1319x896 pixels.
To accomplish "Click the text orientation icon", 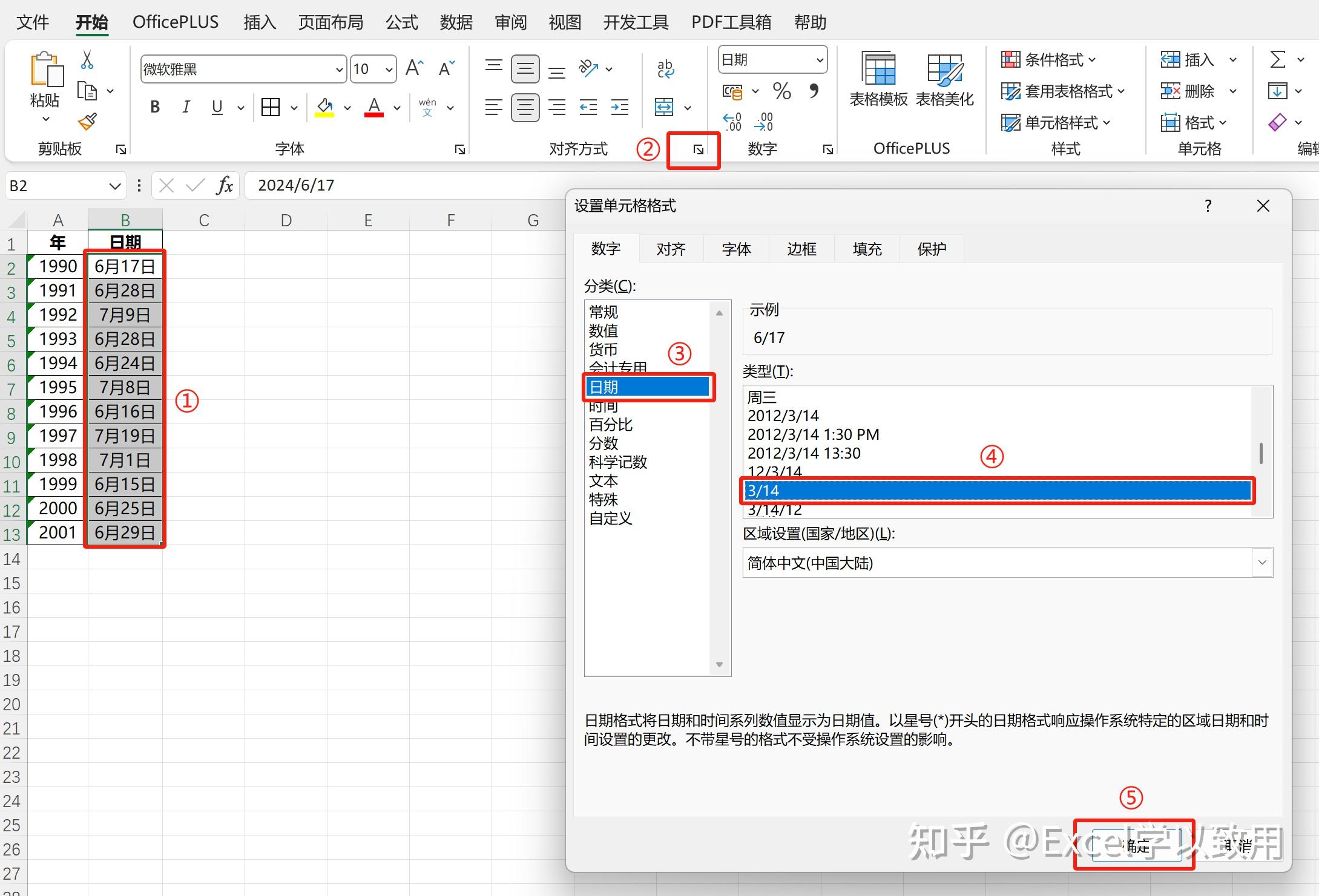I will coord(588,68).
